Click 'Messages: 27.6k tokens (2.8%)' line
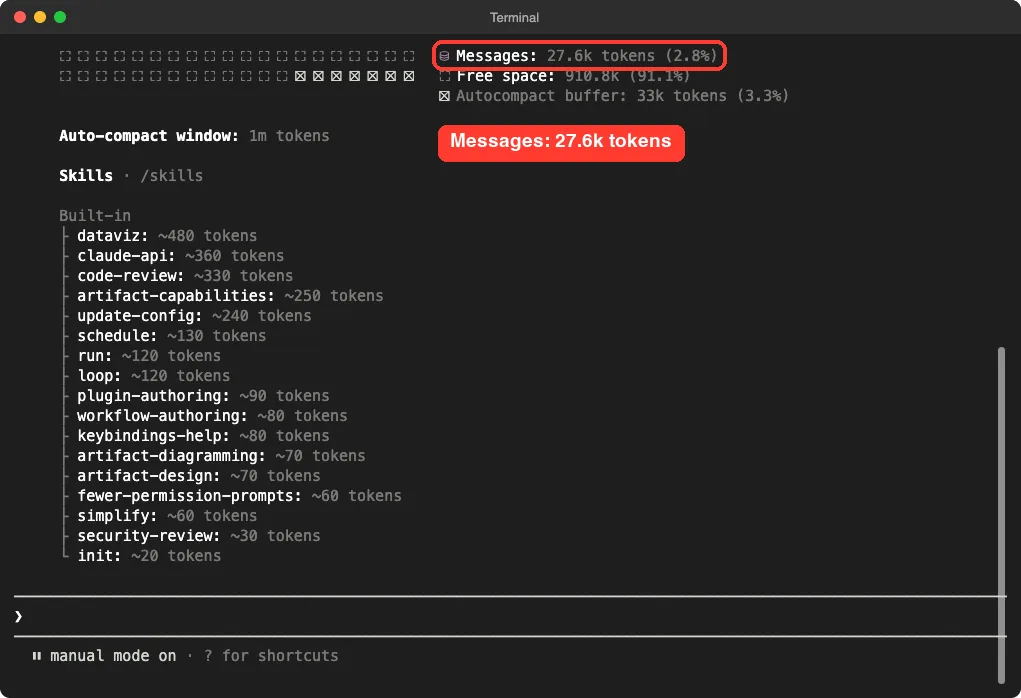1021x698 pixels. (578, 56)
